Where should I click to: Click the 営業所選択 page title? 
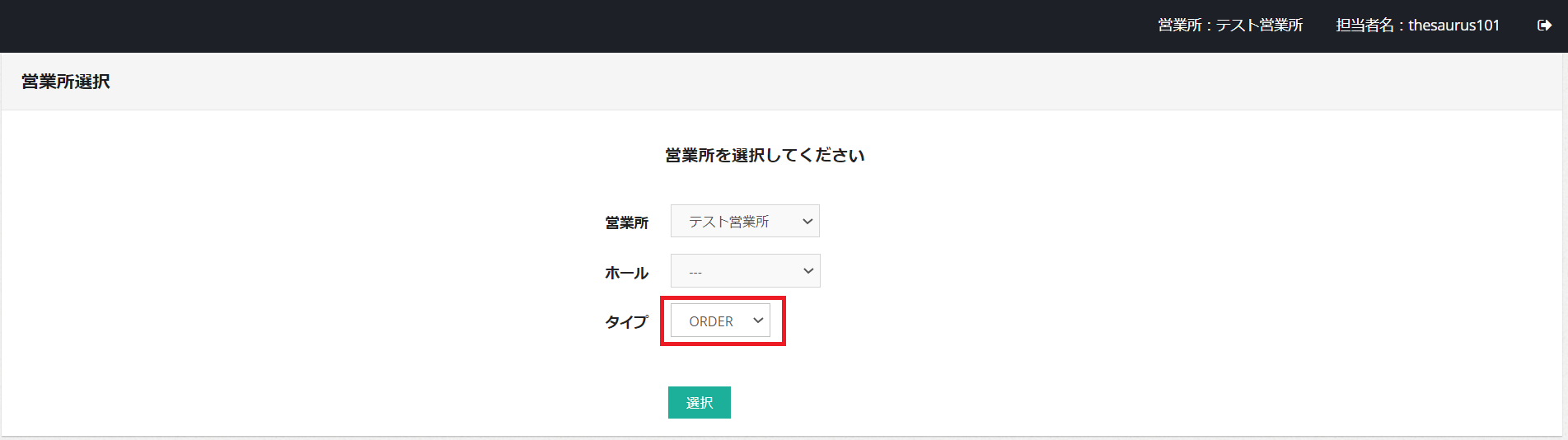point(66,82)
